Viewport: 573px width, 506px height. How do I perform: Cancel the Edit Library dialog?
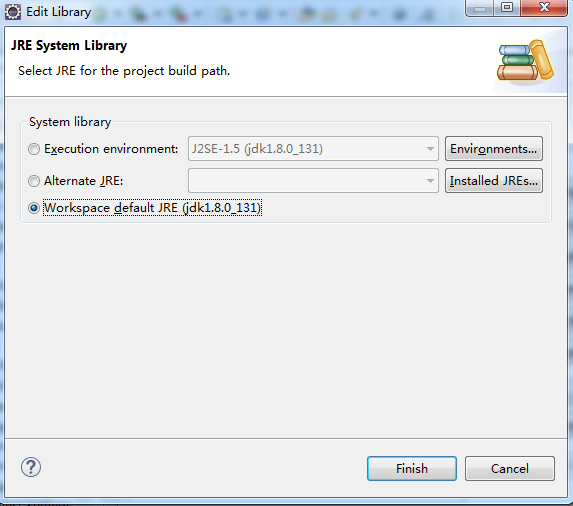pyautogui.click(x=510, y=468)
